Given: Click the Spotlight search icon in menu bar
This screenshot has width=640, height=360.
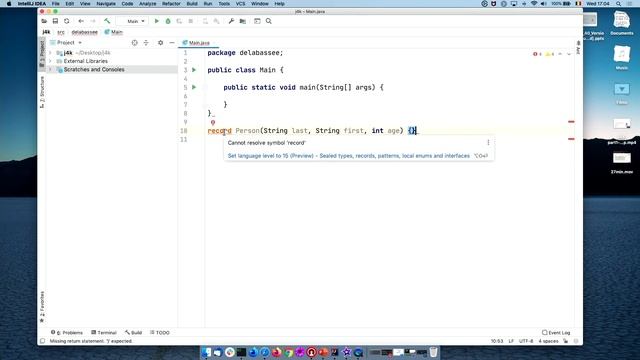Looking at the screenshot, I should point(619,4).
